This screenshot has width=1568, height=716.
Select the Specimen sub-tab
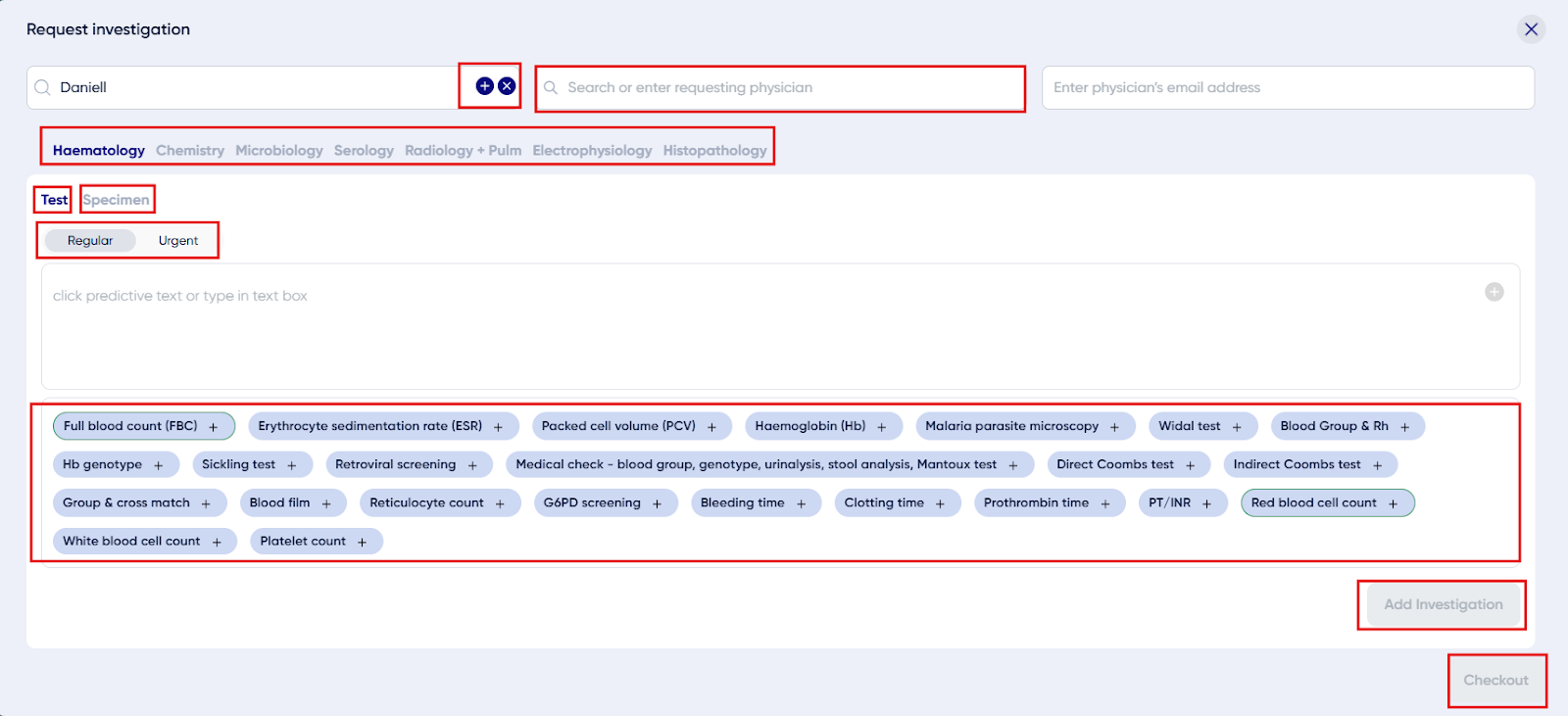click(x=116, y=200)
